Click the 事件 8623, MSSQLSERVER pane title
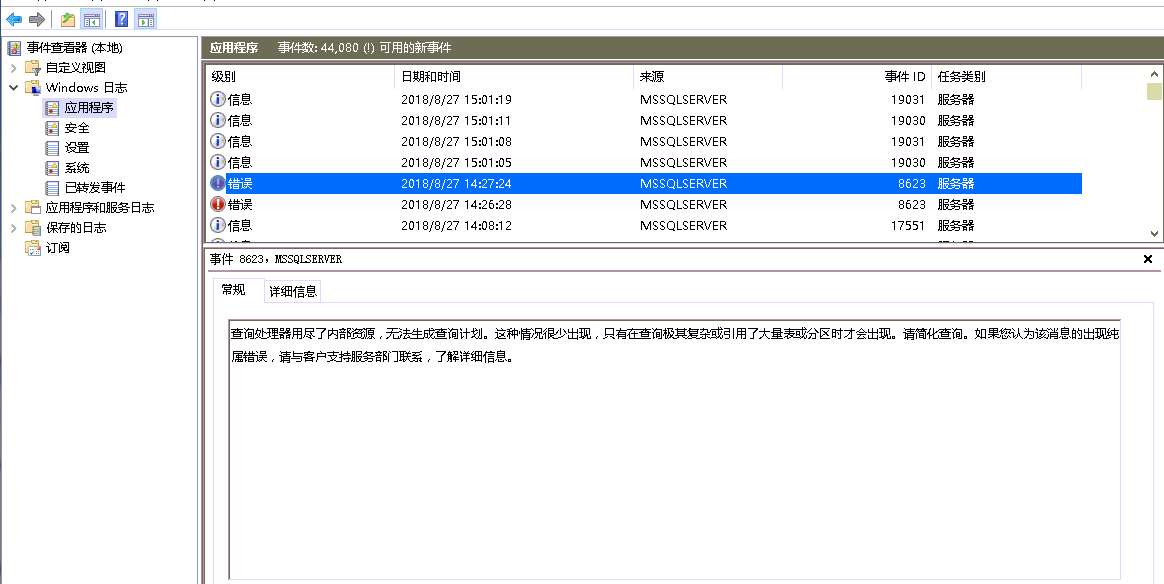Screen dimensions: 1164x584 [275, 259]
